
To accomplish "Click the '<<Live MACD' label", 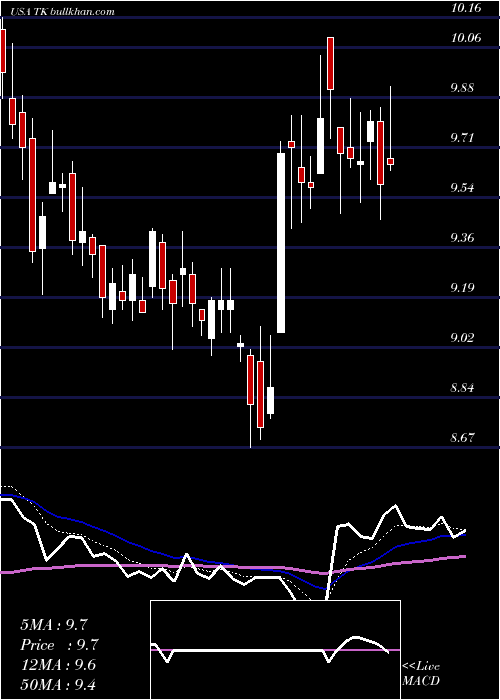I will pyautogui.click(x=421, y=673).
